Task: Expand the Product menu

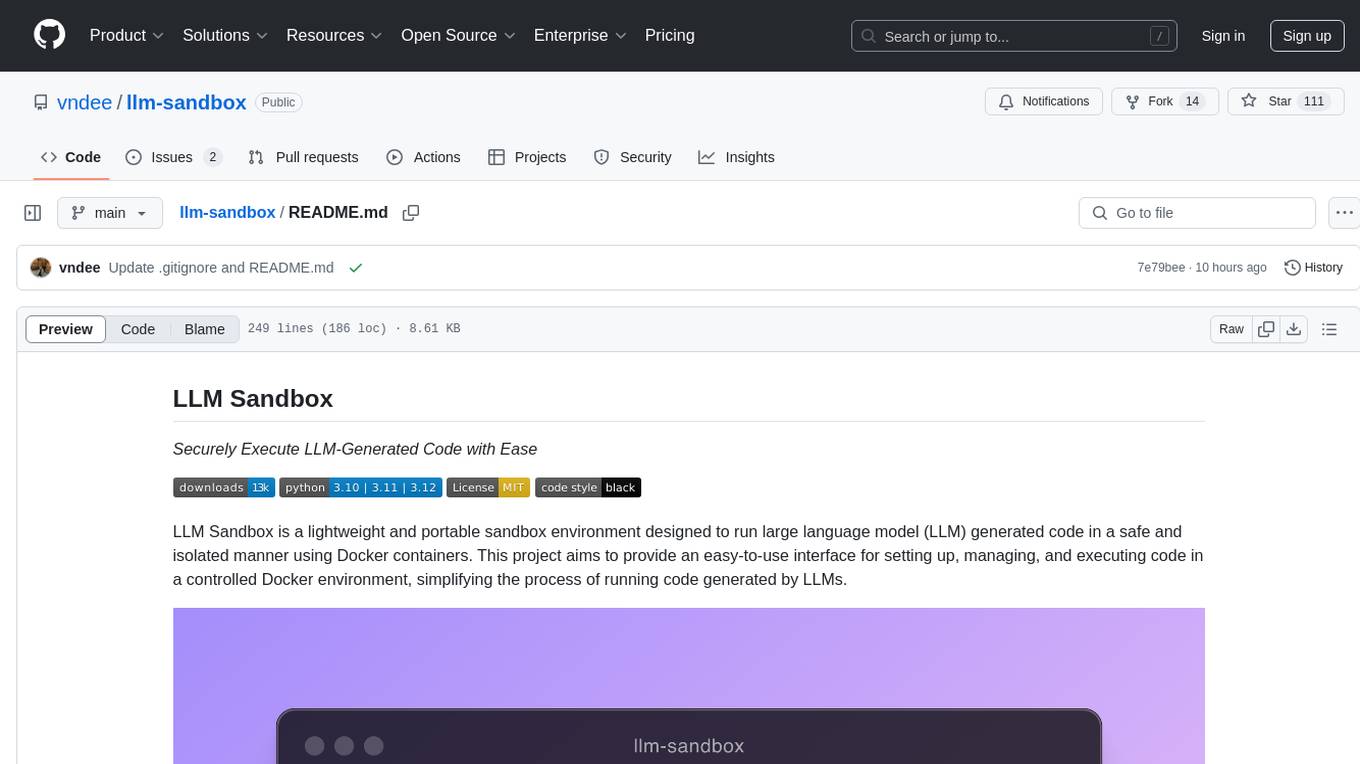Action: 127,35
